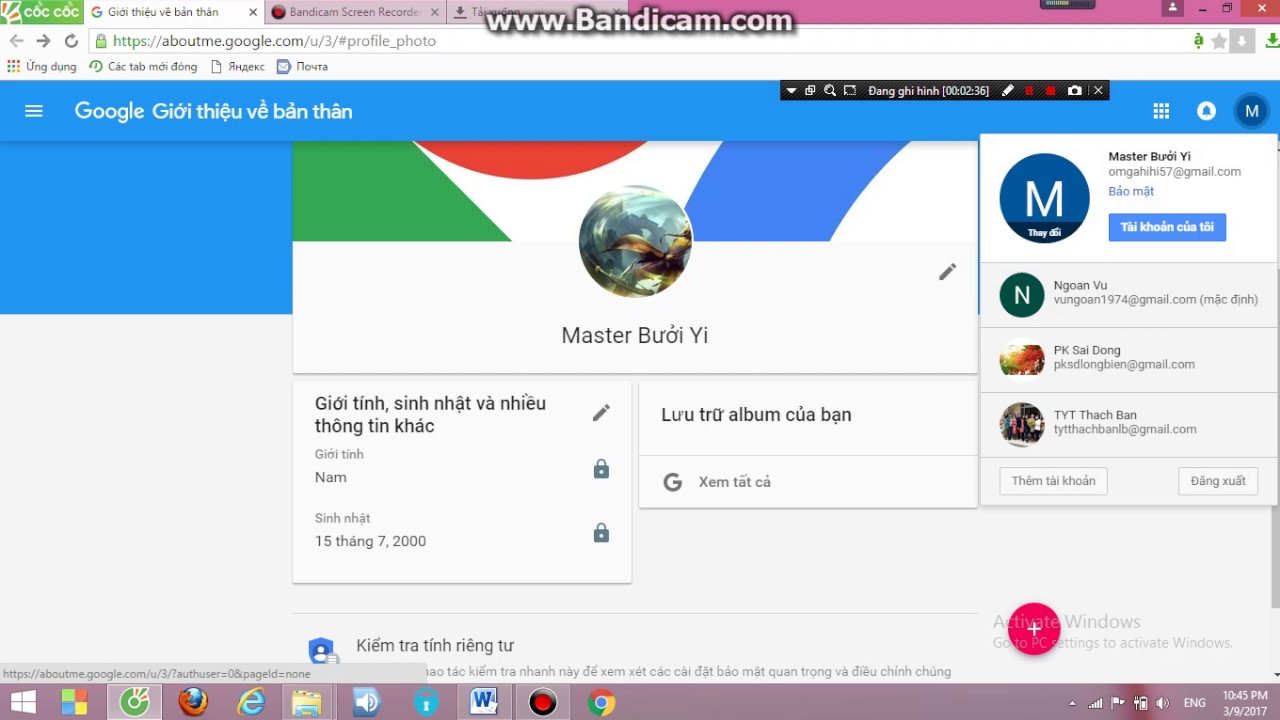This screenshot has height=720, width=1280.
Task: Click the lock icon beside Sinh nhật
Action: (601, 533)
